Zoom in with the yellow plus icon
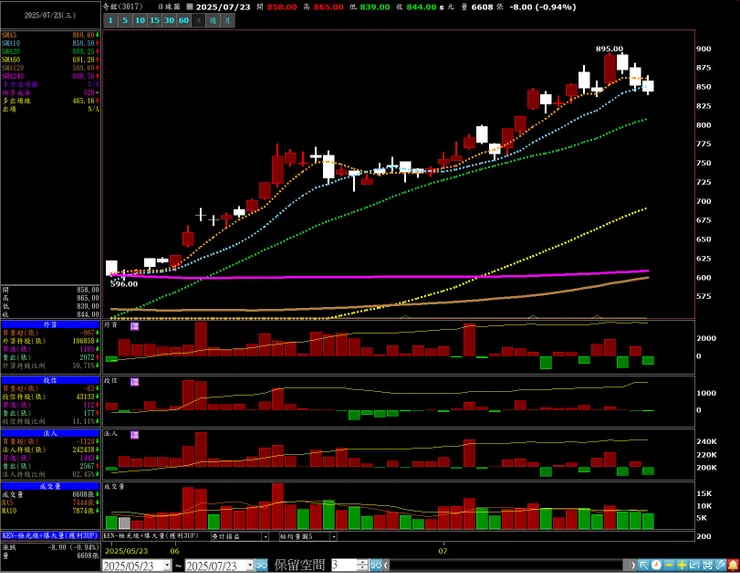Screen dimensions: 740x573 [681, 565]
